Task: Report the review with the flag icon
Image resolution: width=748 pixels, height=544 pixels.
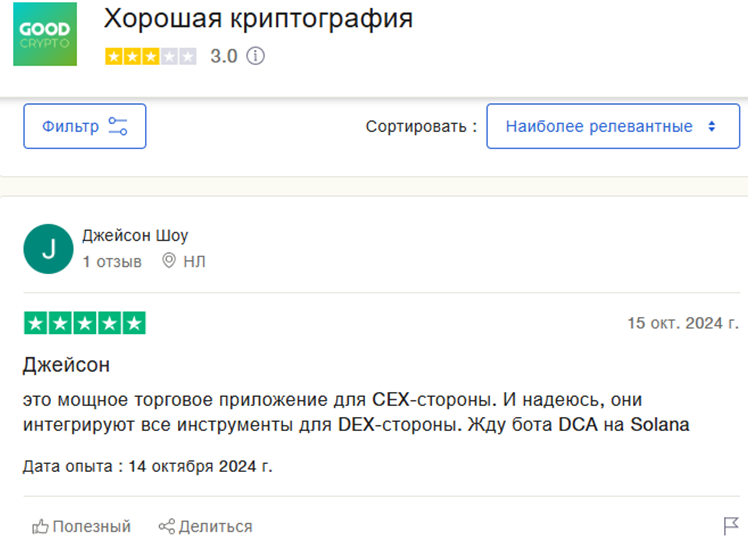Action: 731,526
